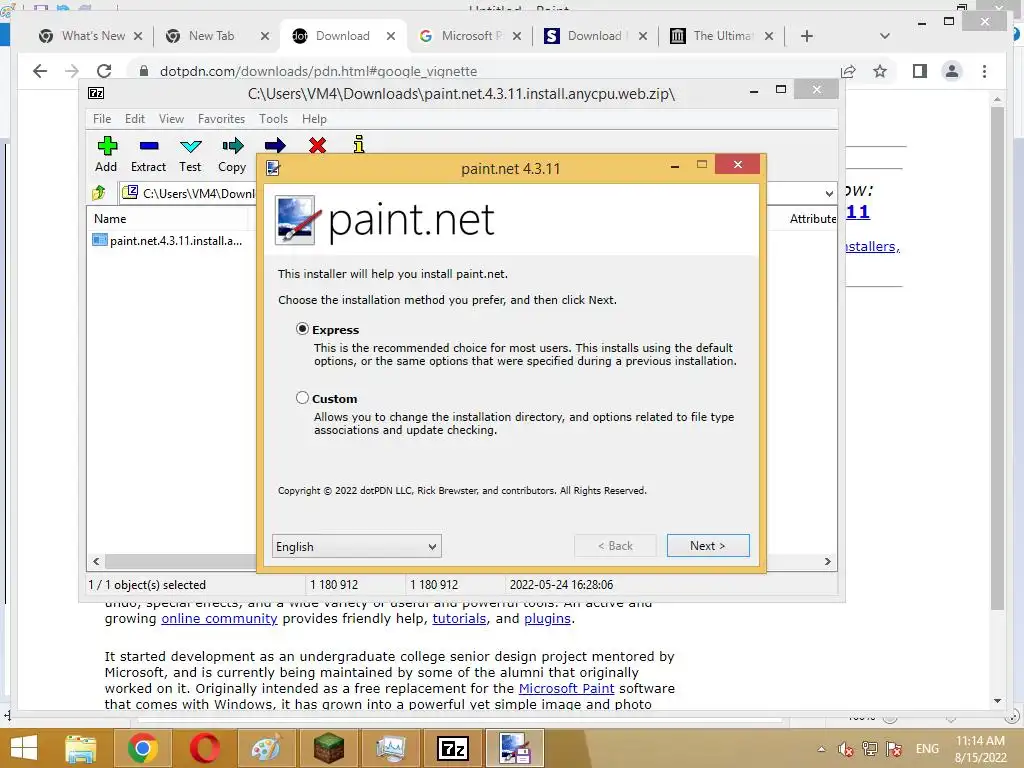The image size is (1024, 768).
Task: Open Opera from the taskbar
Action: coord(204,748)
